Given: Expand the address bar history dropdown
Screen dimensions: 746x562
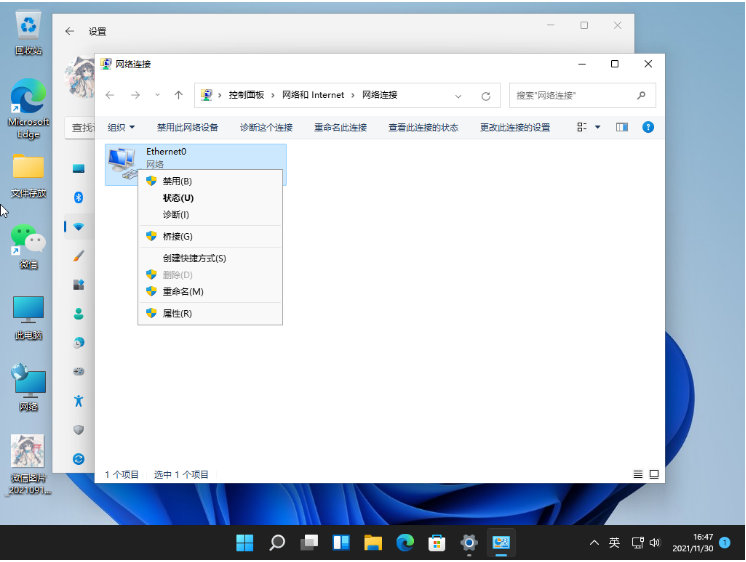Looking at the screenshot, I should pos(458,96).
